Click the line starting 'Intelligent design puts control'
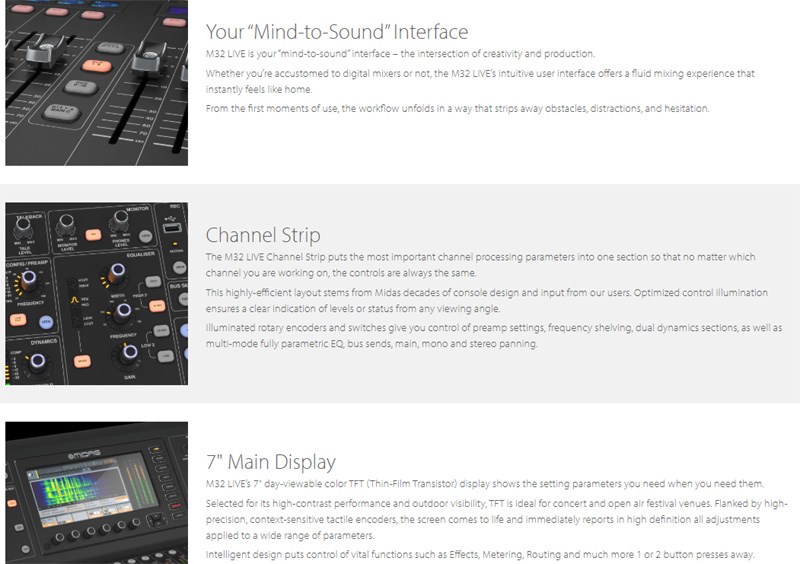800x564 pixels. pyautogui.click(x=480, y=554)
